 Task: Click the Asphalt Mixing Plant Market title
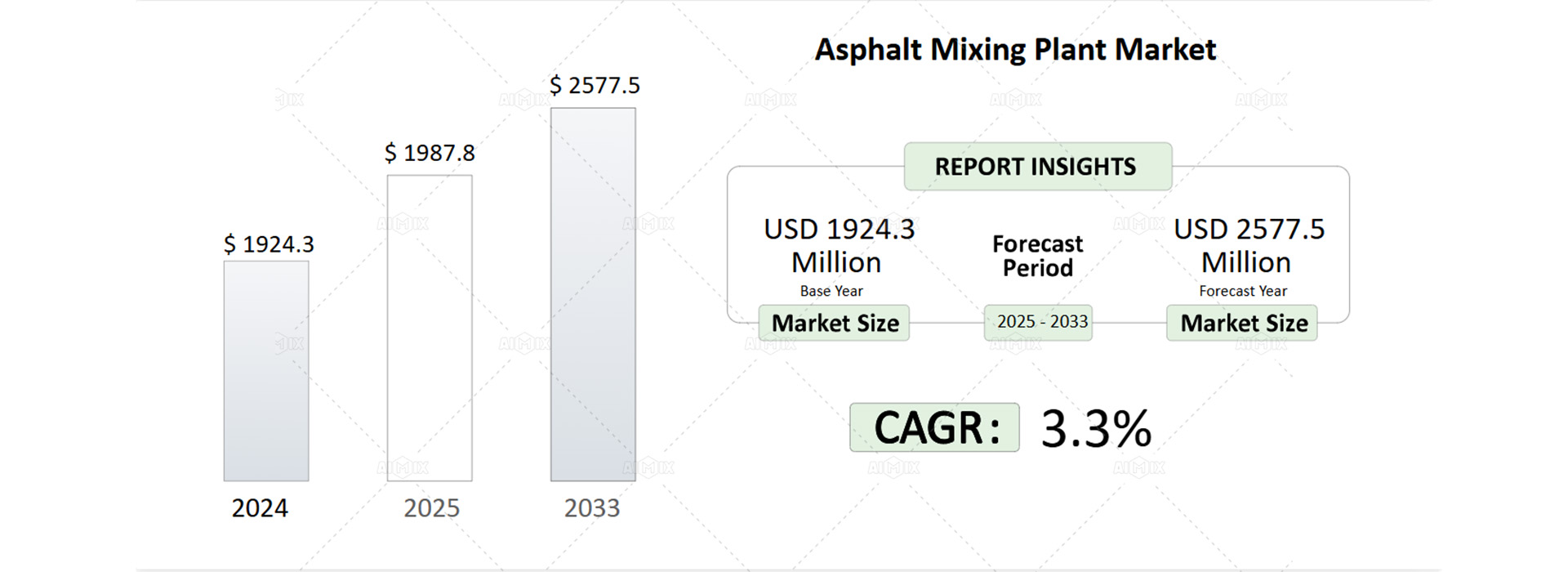[1015, 50]
